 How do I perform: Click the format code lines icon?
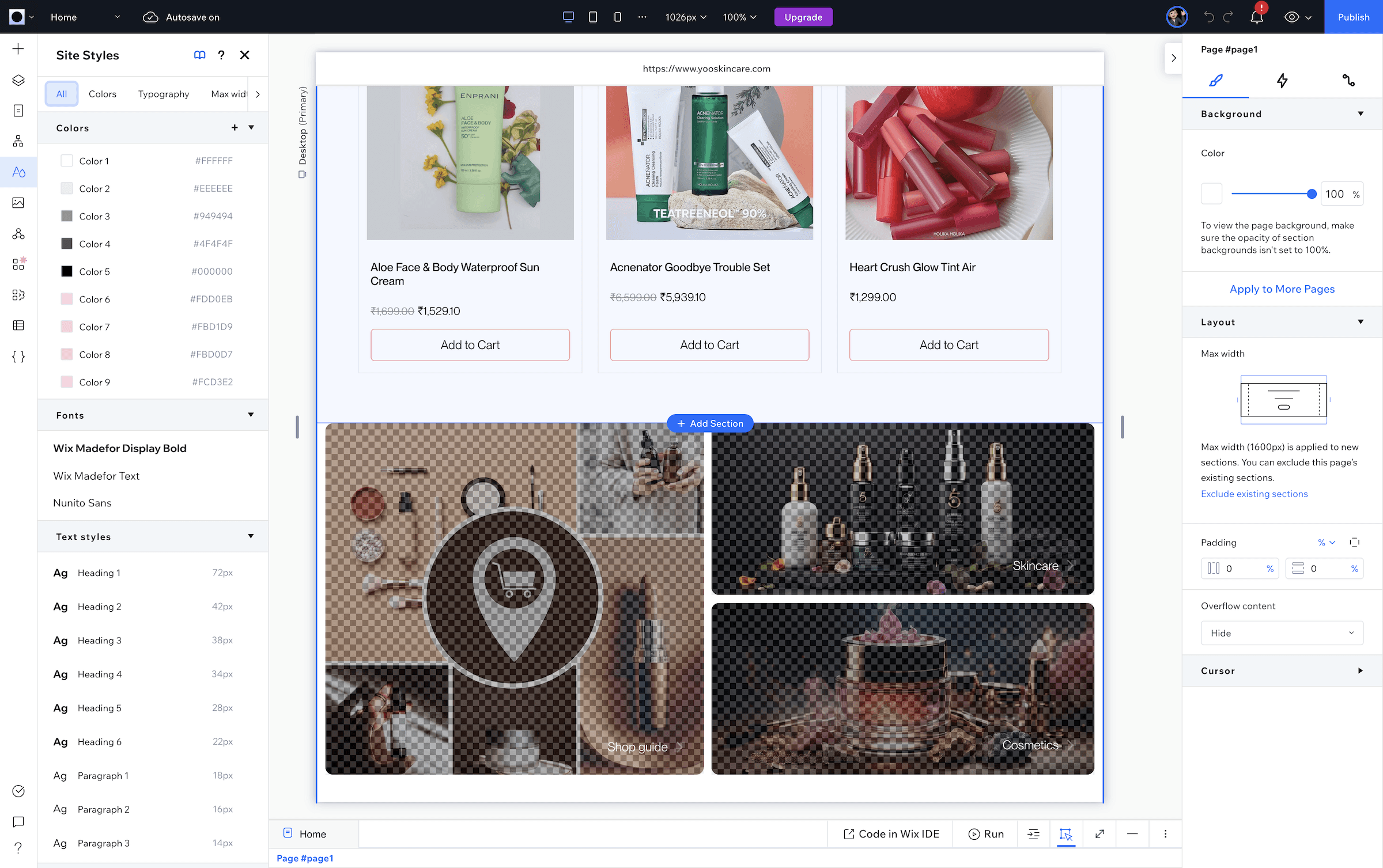(1033, 833)
